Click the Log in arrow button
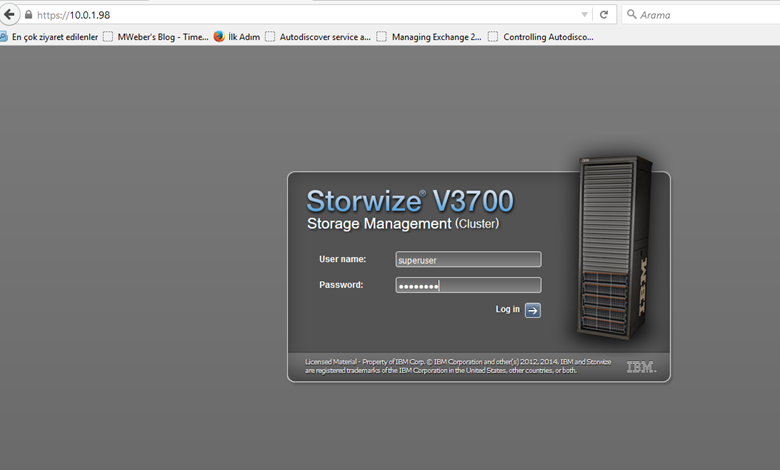This screenshot has width=780, height=470. (x=533, y=310)
